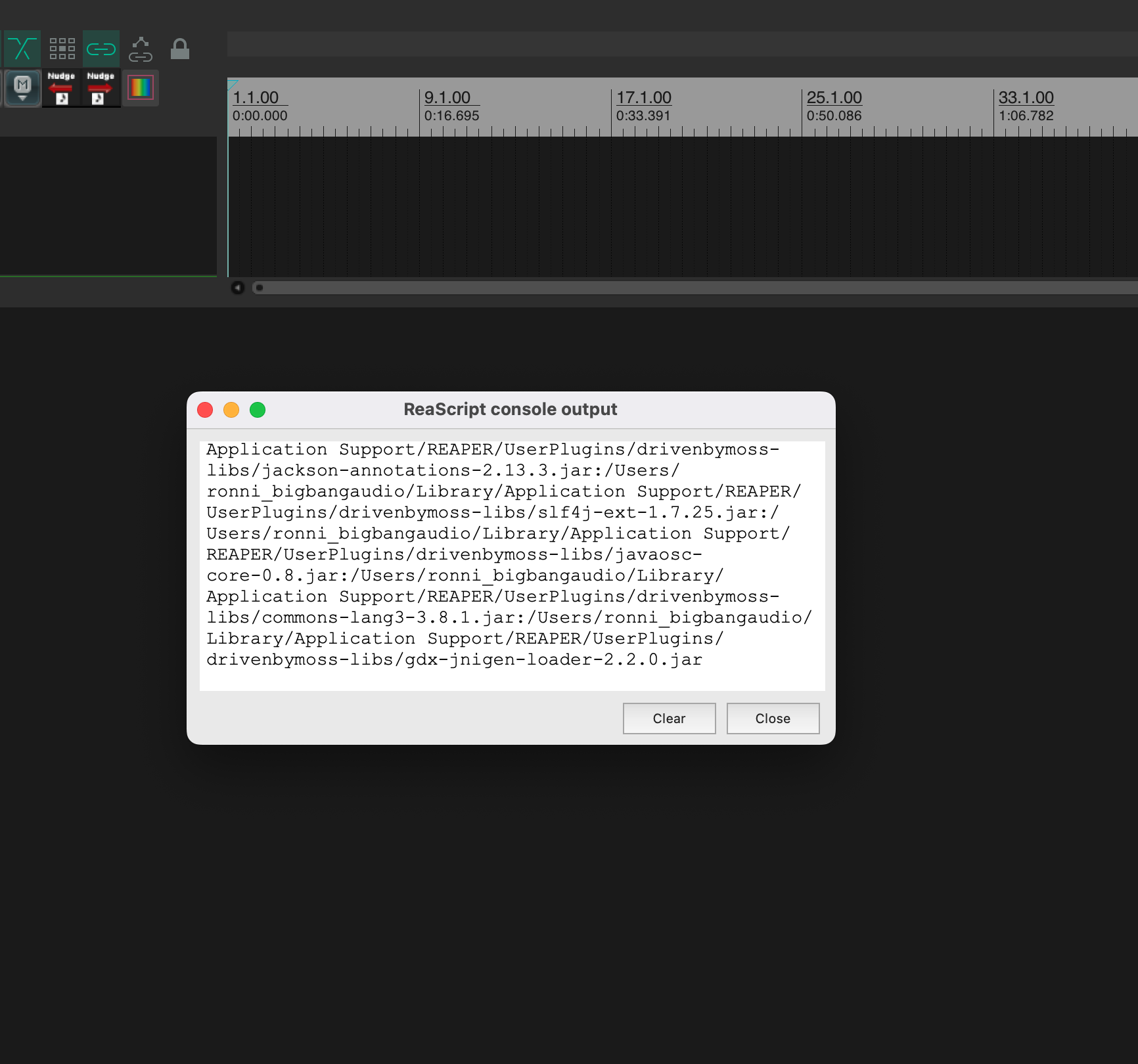Click console line starting 'libs/commons-lang3-3.8.1.jar'
Viewport: 1138px width, 1064px height.
tap(509, 617)
